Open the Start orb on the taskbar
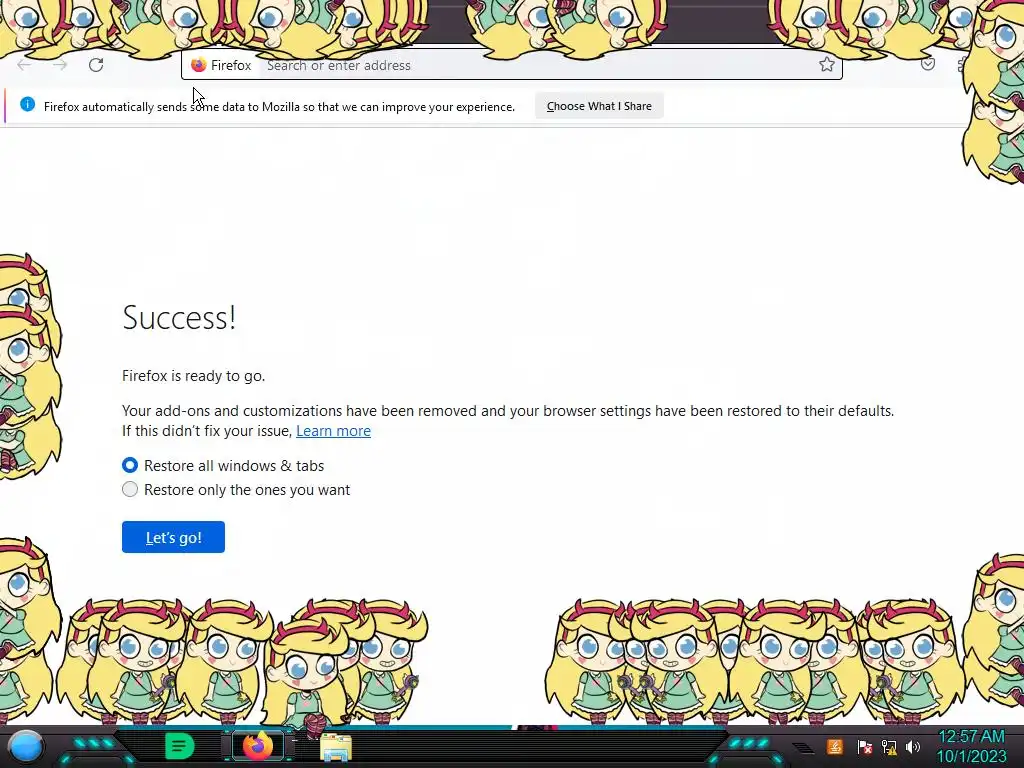 pyautogui.click(x=26, y=747)
